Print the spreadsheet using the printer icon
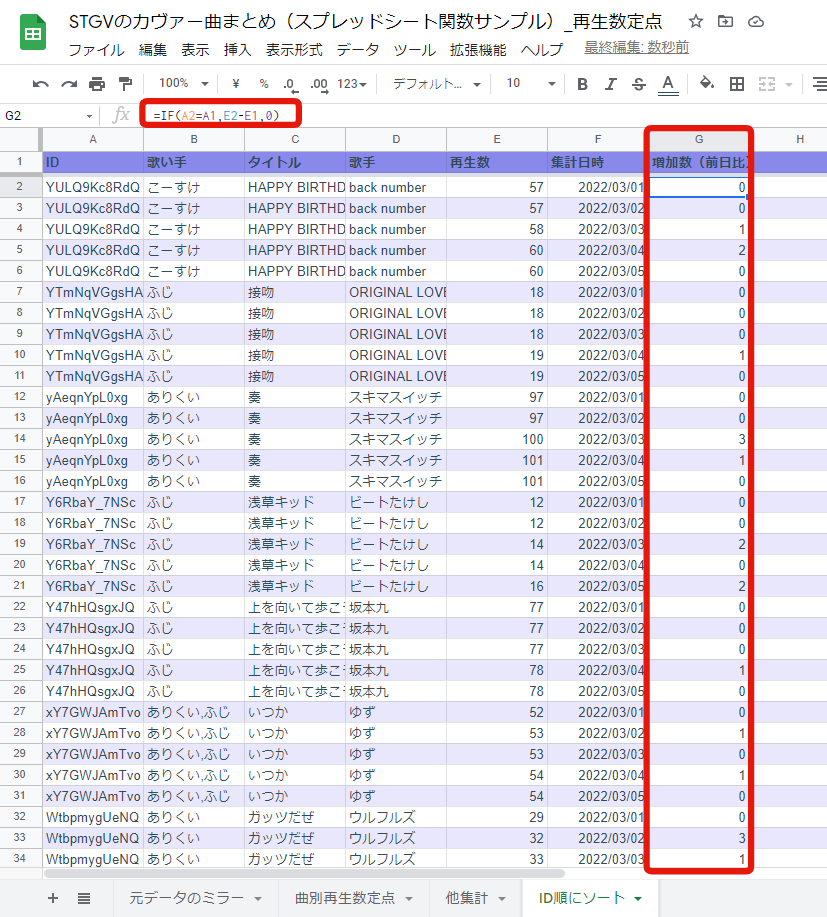The image size is (827, 917). point(97,84)
